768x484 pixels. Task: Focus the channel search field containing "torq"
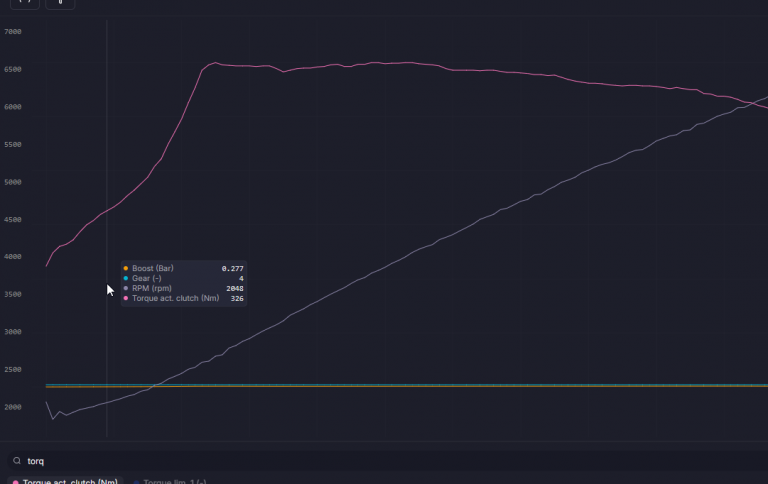tap(388, 461)
